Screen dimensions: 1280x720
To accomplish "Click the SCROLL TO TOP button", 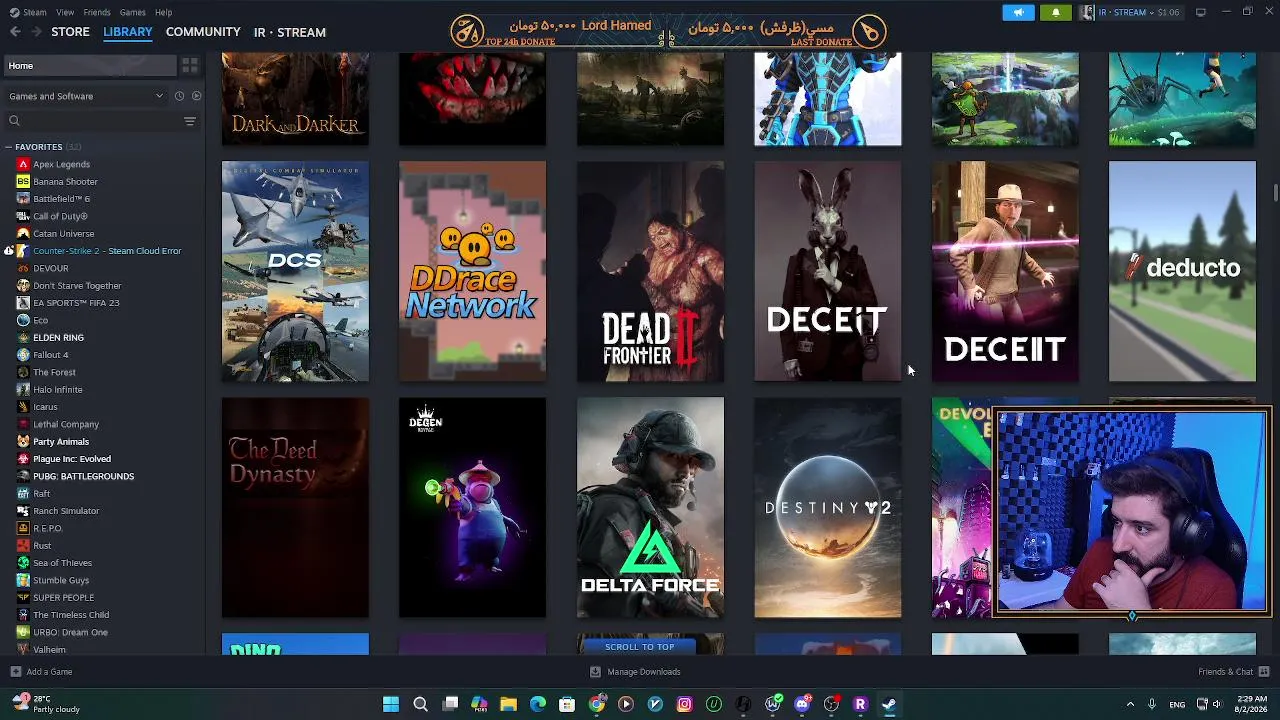I will pyautogui.click(x=640, y=647).
